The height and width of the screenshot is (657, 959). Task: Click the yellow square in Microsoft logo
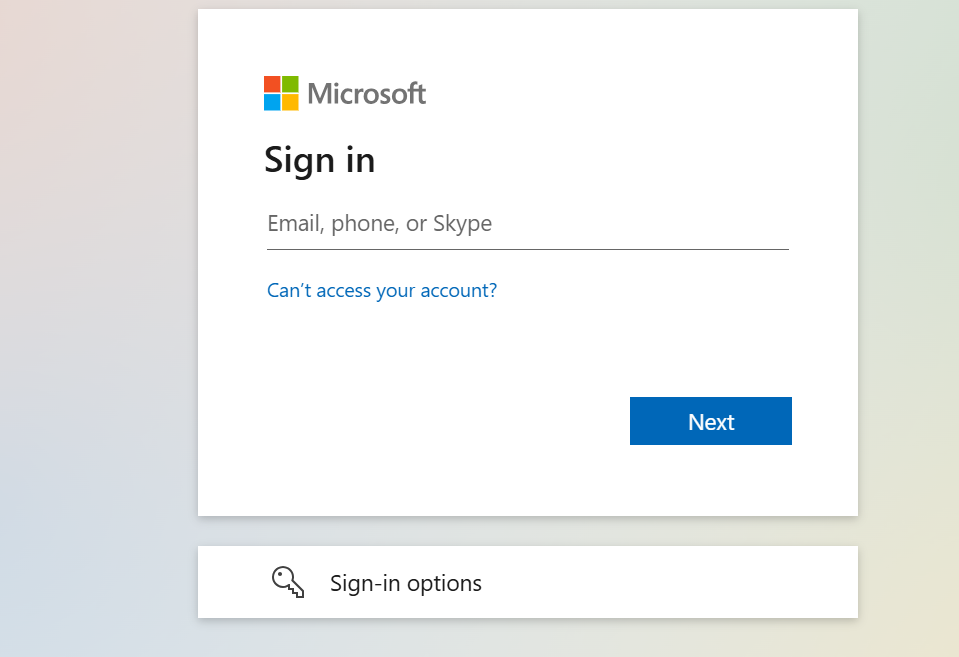[291, 102]
